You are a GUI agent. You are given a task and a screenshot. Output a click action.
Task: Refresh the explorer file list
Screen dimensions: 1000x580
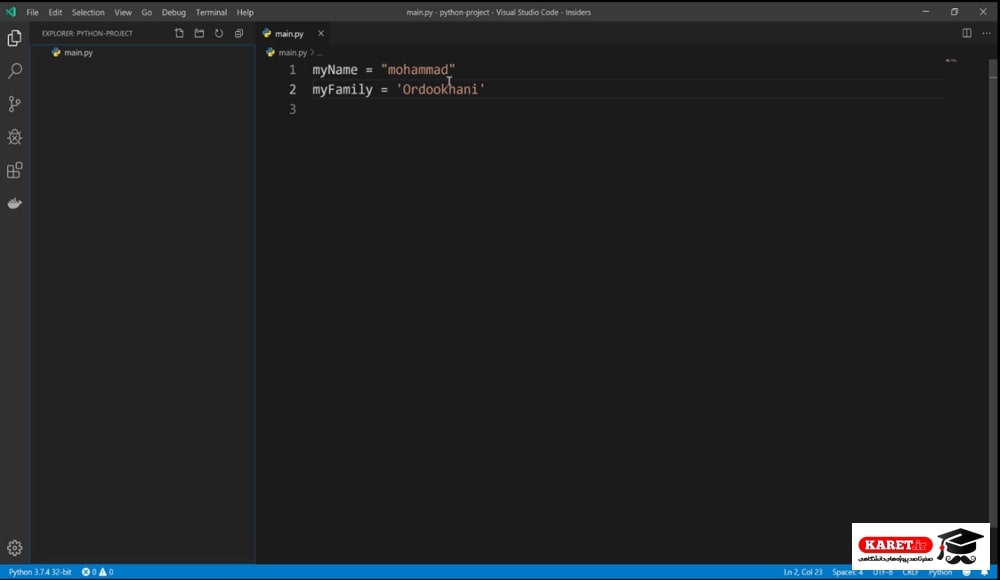click(219, 33)
